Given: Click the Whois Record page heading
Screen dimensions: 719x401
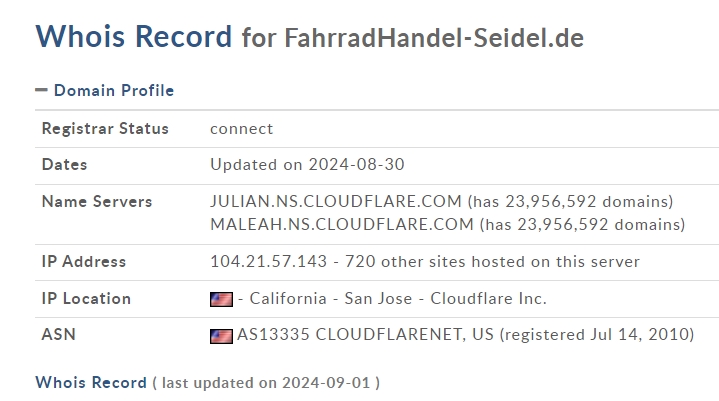Looking at the screenshot, I should [134, 36].
